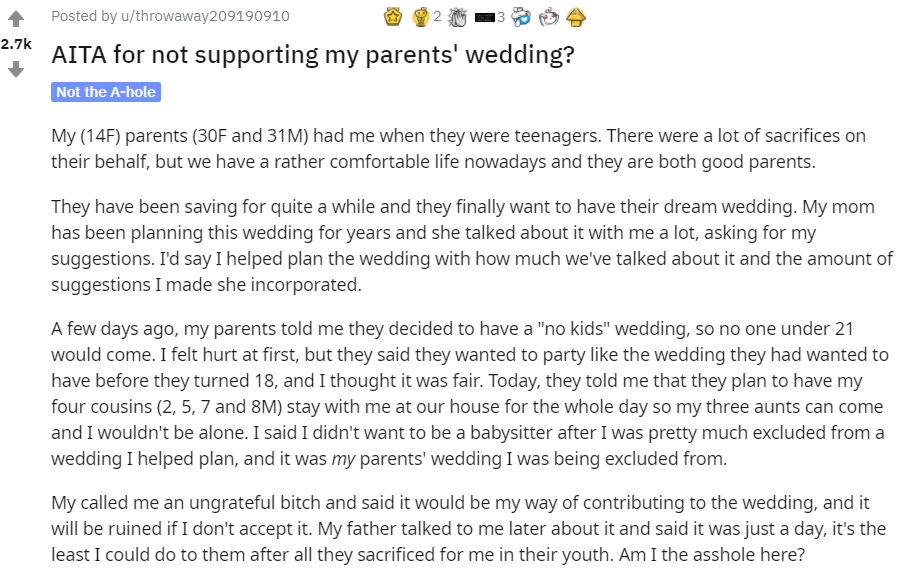Click the 2.7k vote score

pos(16,44)
